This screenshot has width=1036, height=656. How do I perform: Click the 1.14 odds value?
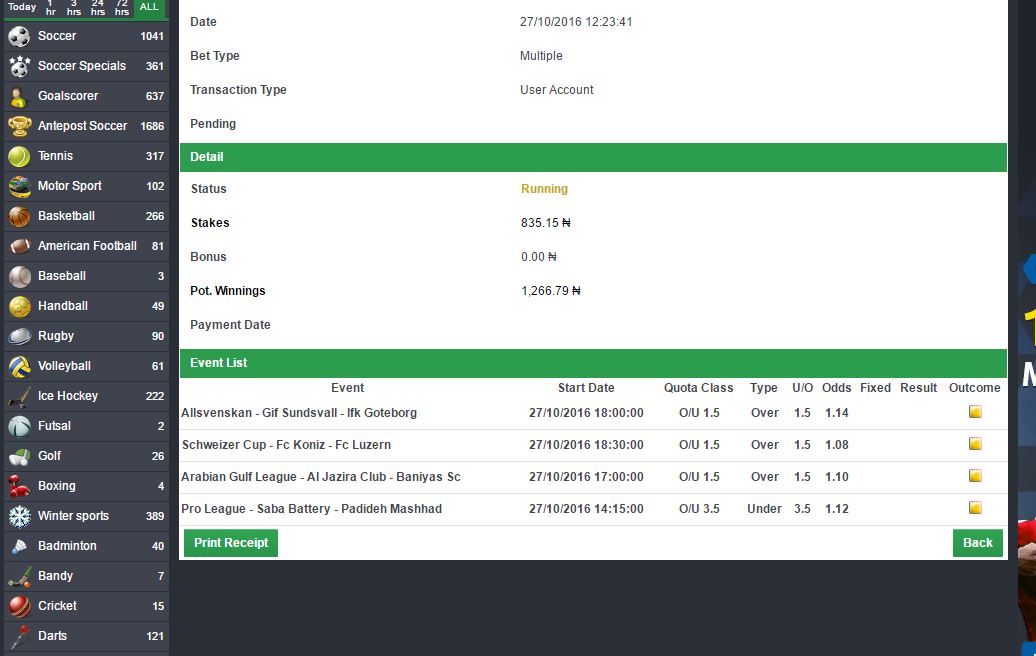836,413
